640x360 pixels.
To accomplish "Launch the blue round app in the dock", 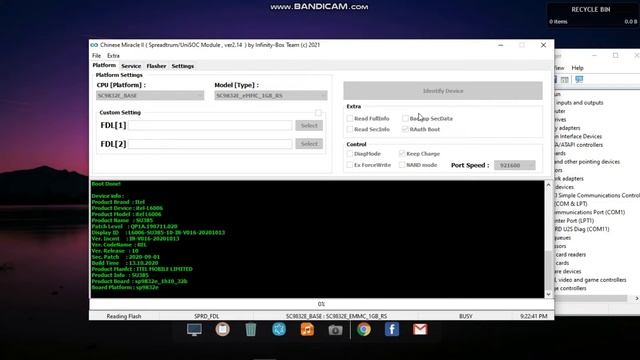I will pos(279,329).
